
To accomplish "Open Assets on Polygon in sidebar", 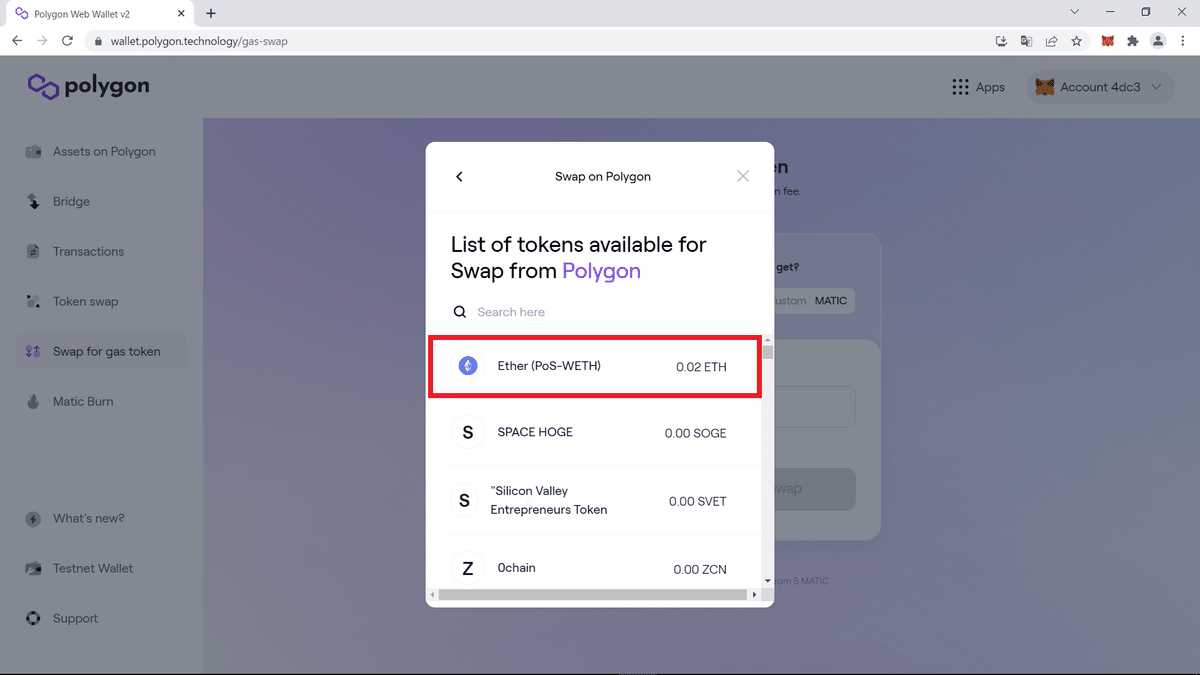I will coord(104,152).
